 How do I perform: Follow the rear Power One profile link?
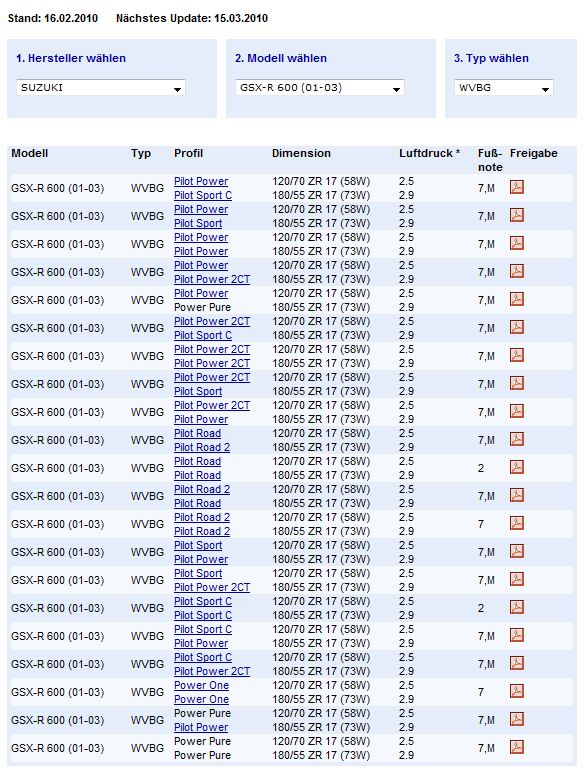201,699
